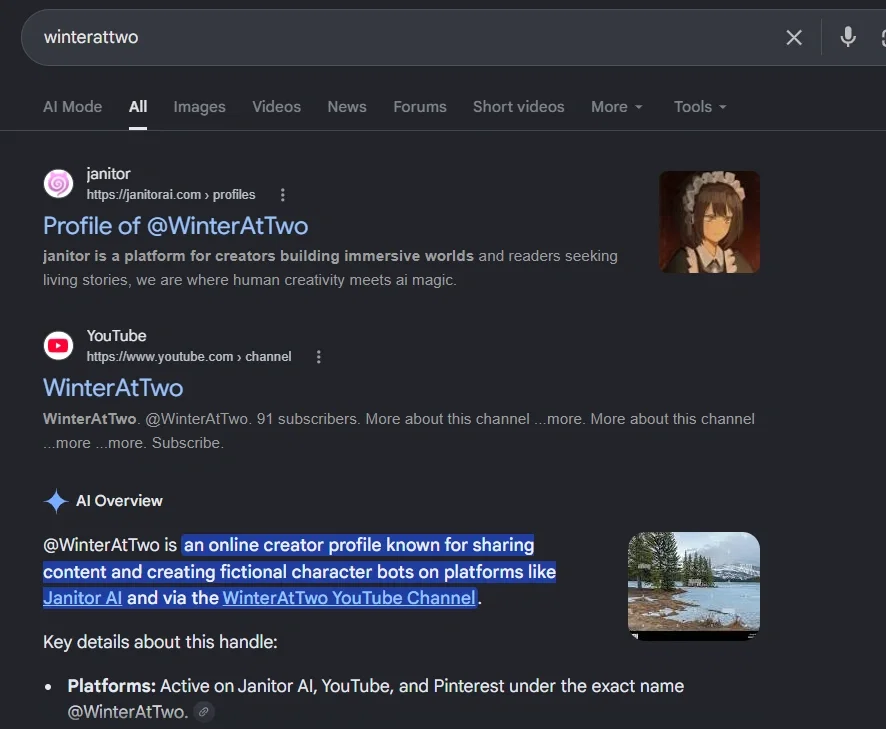
Task: Click the YouTube favicon in the results
Action: pyautogui.click(x=58, y=346)
